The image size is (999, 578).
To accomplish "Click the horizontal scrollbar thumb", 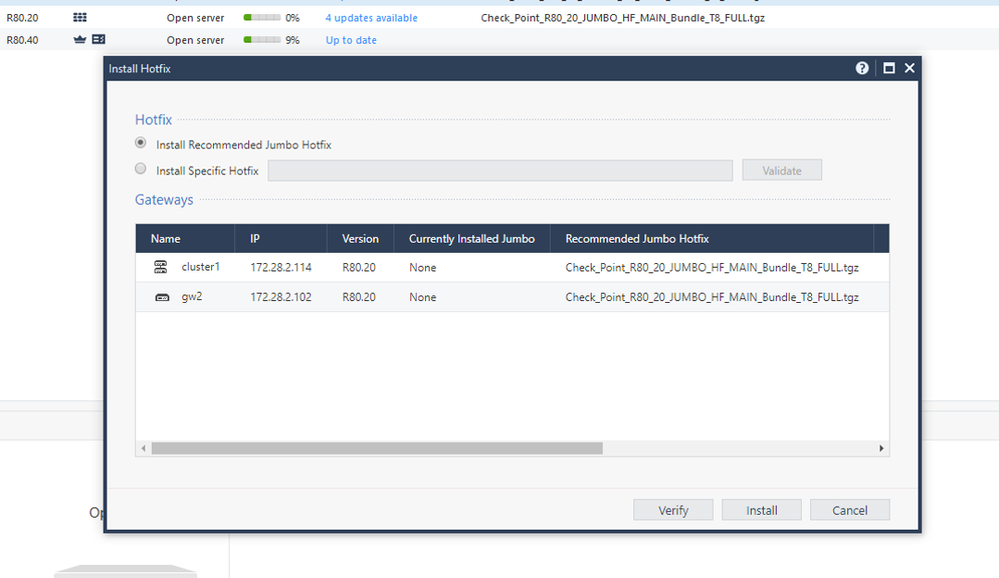I will (377, 449).
